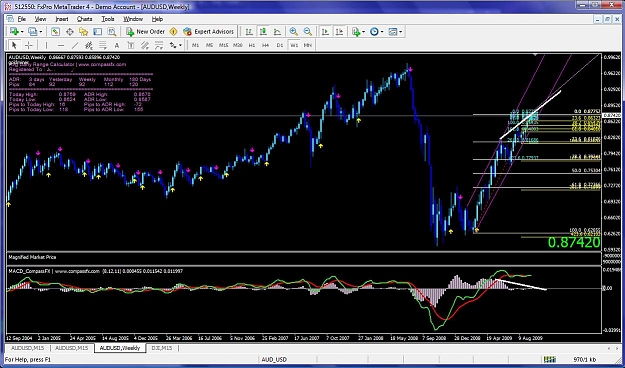Screen dimensions: 625x368
Task: Toggle Chart Shift from right border
Action: pos(340,31)
